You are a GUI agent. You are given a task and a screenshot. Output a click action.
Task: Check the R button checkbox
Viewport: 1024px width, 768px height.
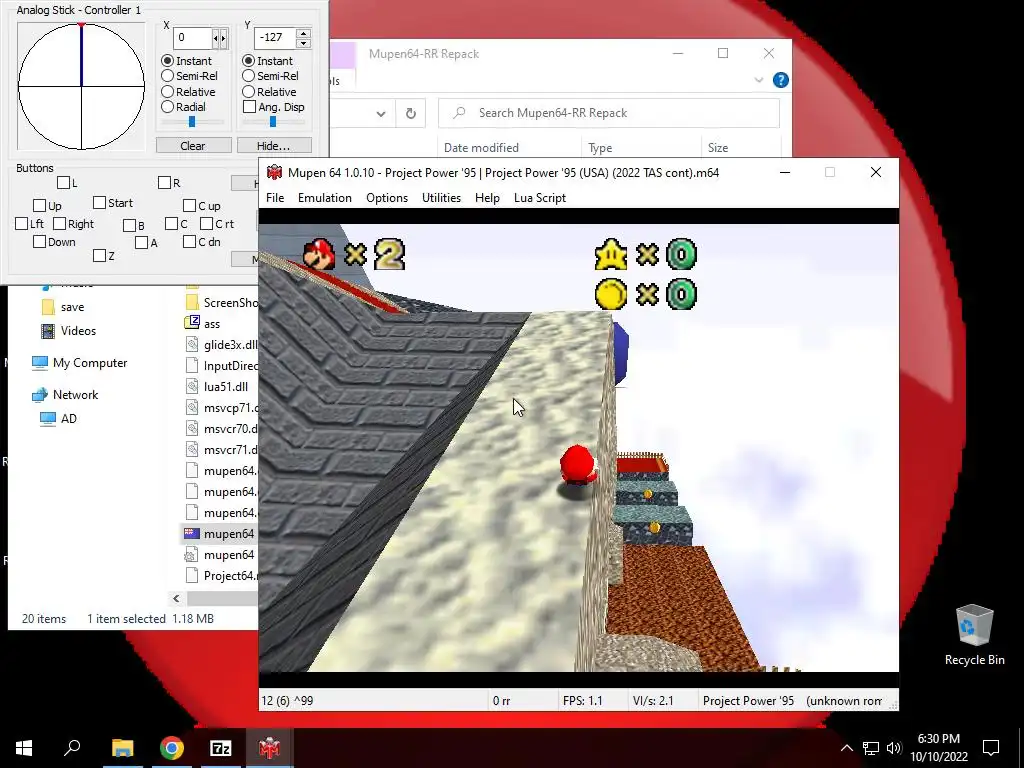[x=165, y=183]
